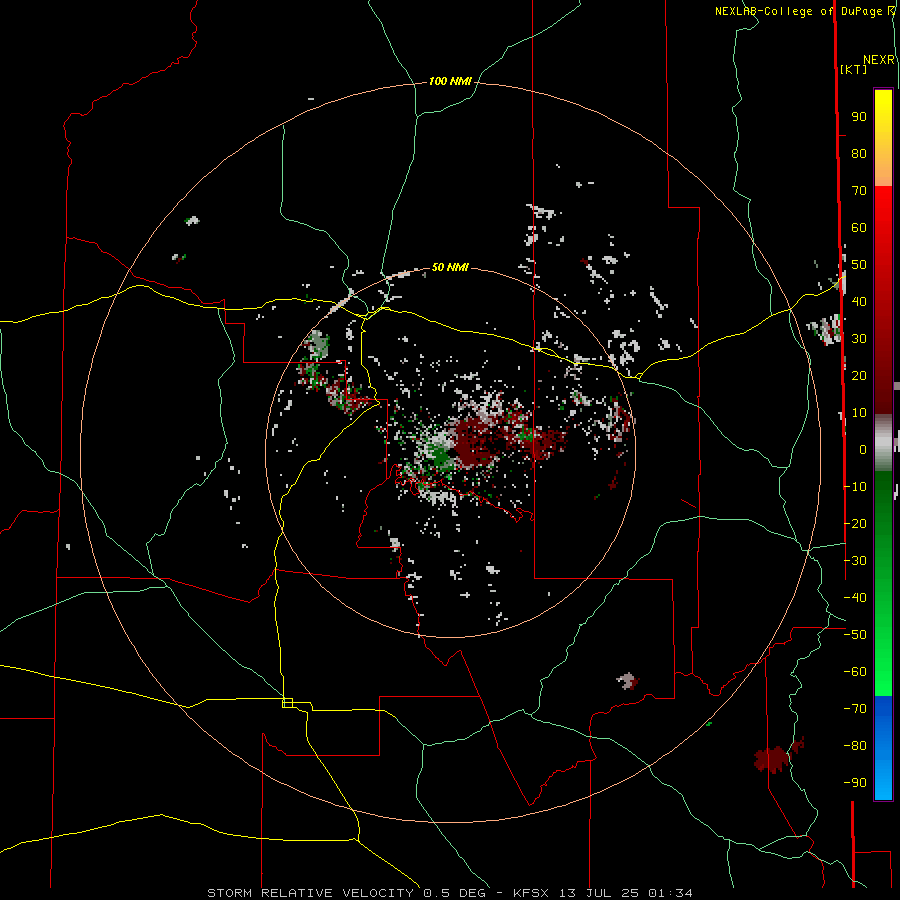Click the "100 NMI" range ring label
This screenshot has width=900, height=900.
tap(450, 82)
